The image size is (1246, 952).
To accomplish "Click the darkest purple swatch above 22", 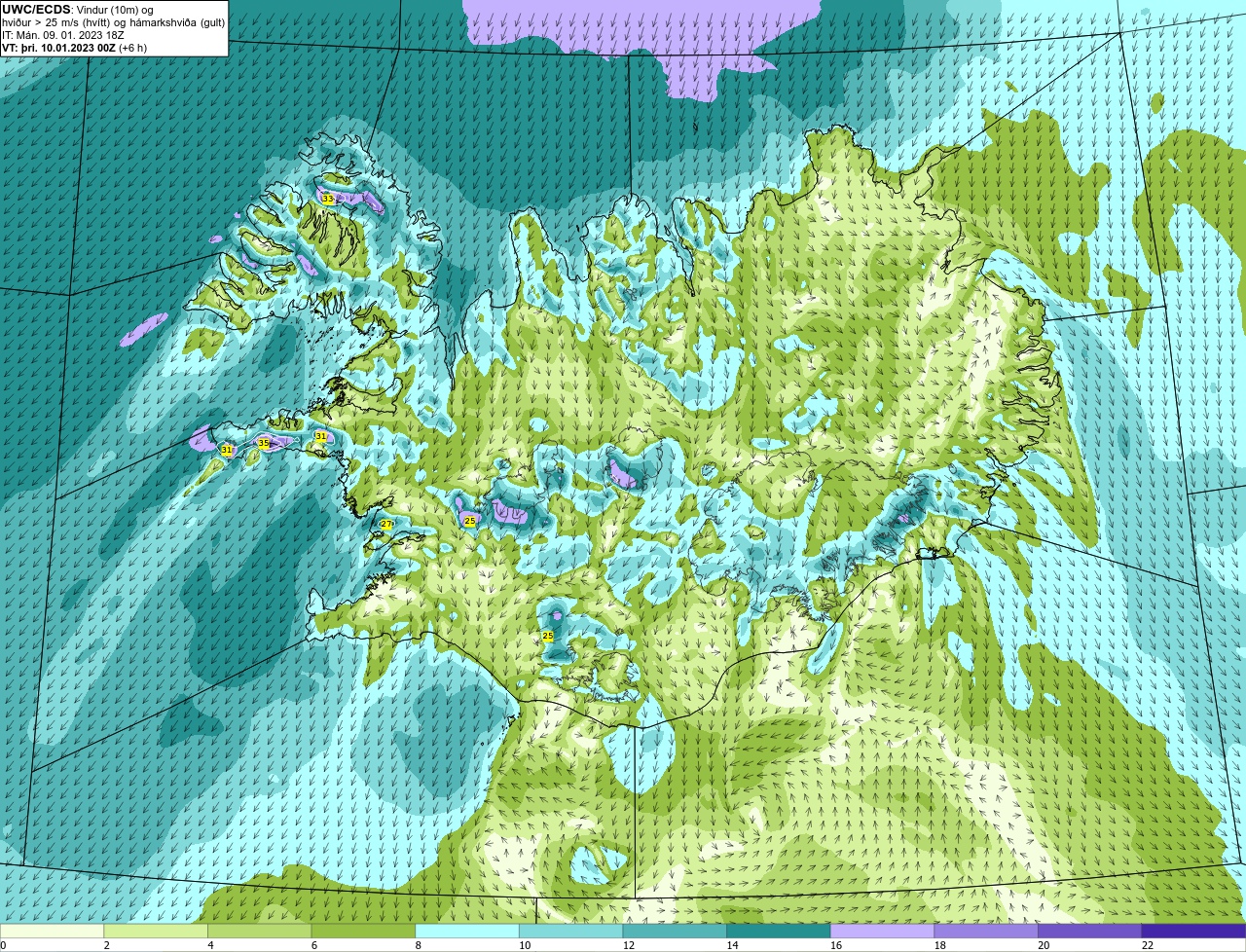I will click(x=1193, y=931).
